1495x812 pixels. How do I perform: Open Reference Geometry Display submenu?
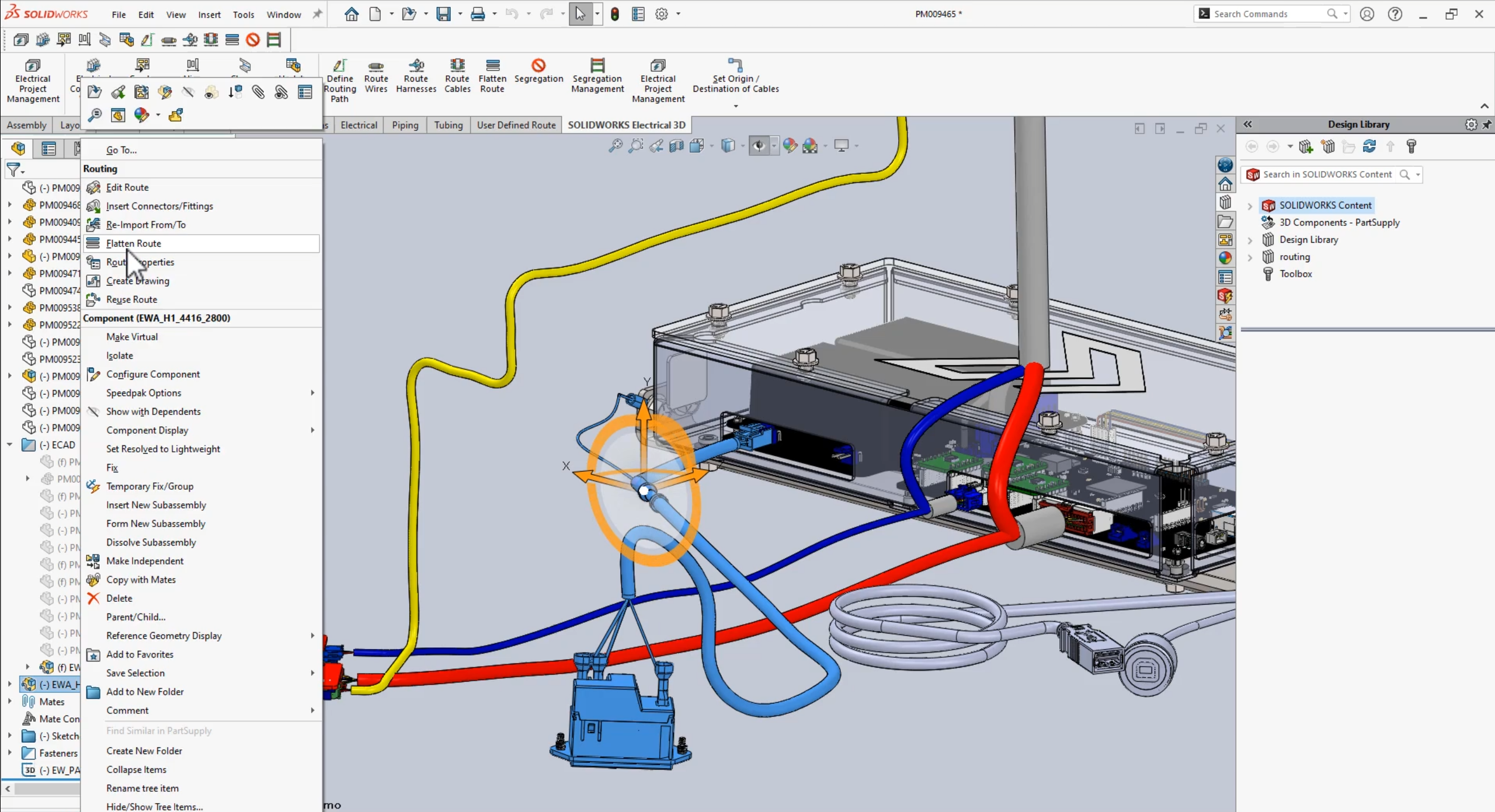(202, 636)
